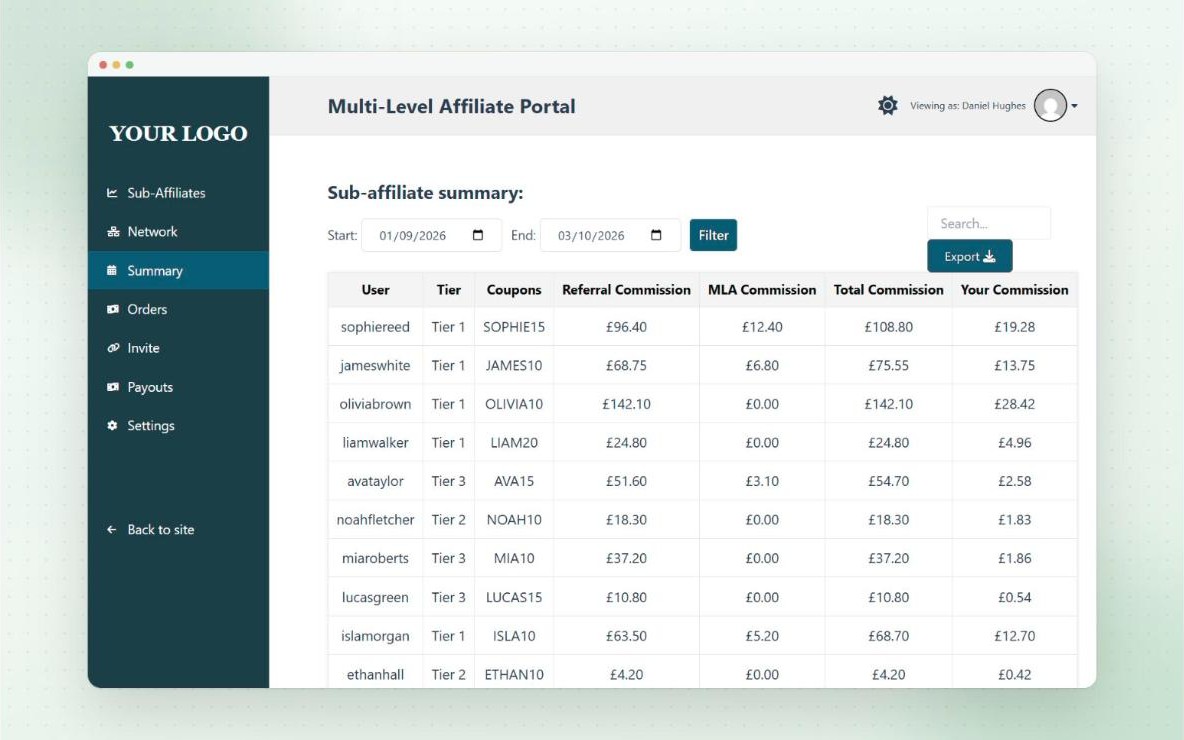Select user ethanhall in table
The width and height of the screenshot is (1184, 740).
tap(375, 674)
